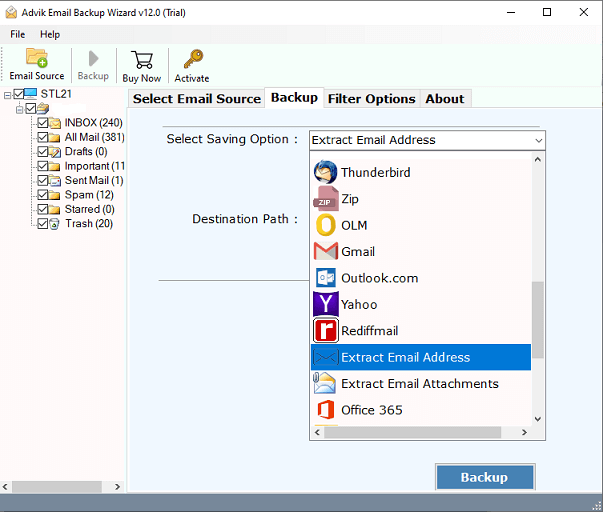Image resolution: width=603 pixels, height=512 pixels.
Task: Click the dropdown horizontal scroll left arrow
Action: click(317, 432)
